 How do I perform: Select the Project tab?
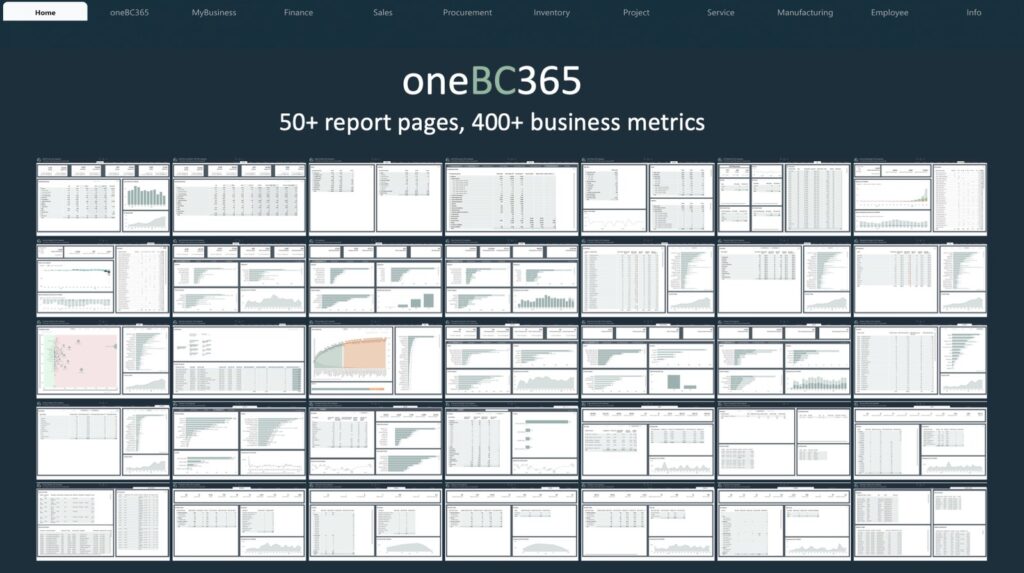coord(636,12)
